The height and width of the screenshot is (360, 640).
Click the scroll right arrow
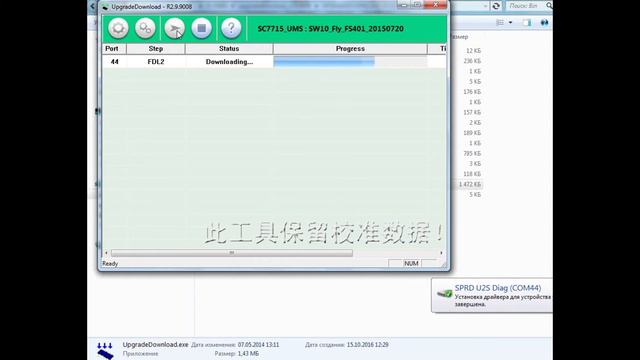pos(441,253)
